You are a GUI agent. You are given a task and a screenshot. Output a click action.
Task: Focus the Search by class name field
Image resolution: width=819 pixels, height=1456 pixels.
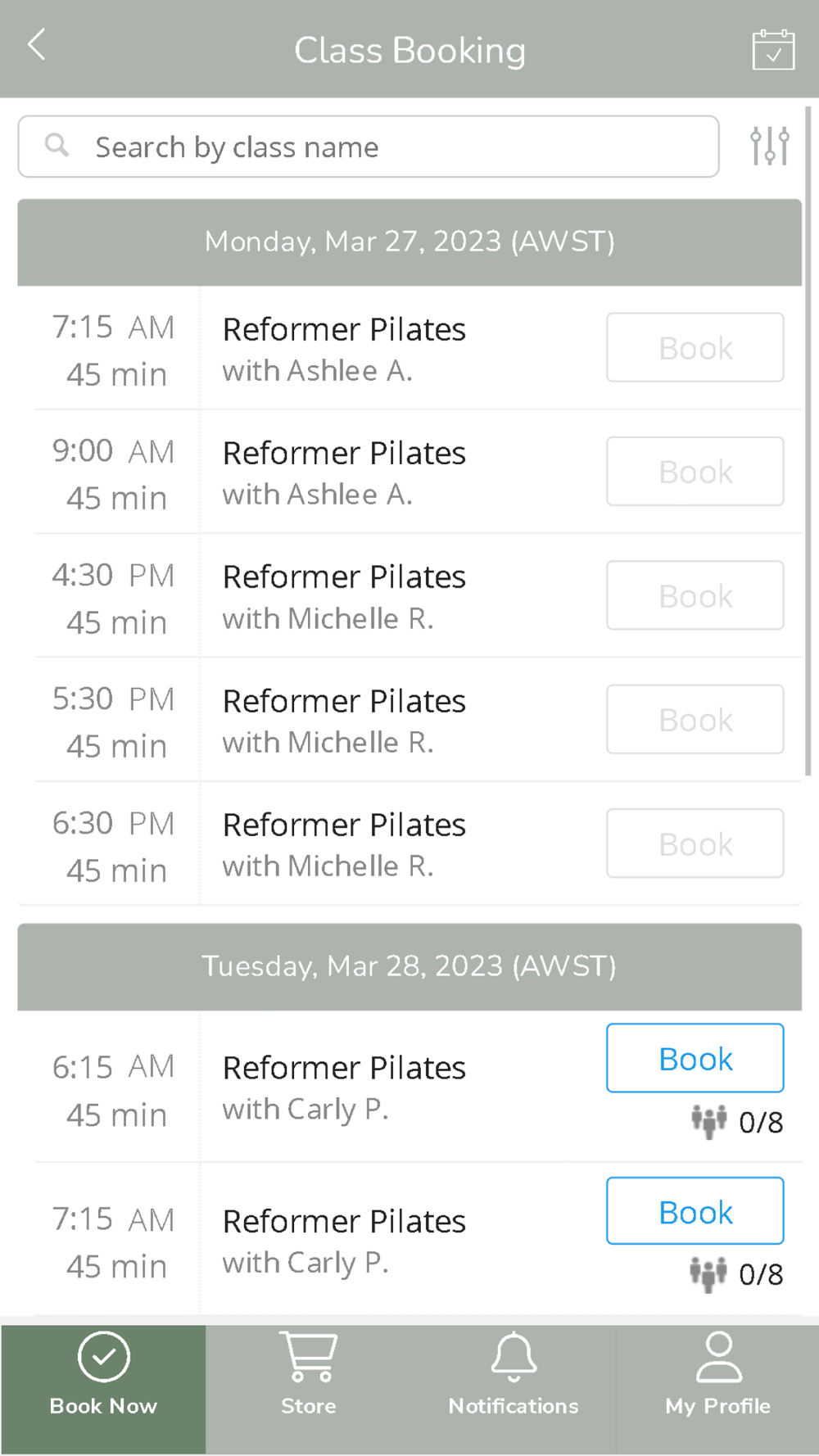[385, 147]
